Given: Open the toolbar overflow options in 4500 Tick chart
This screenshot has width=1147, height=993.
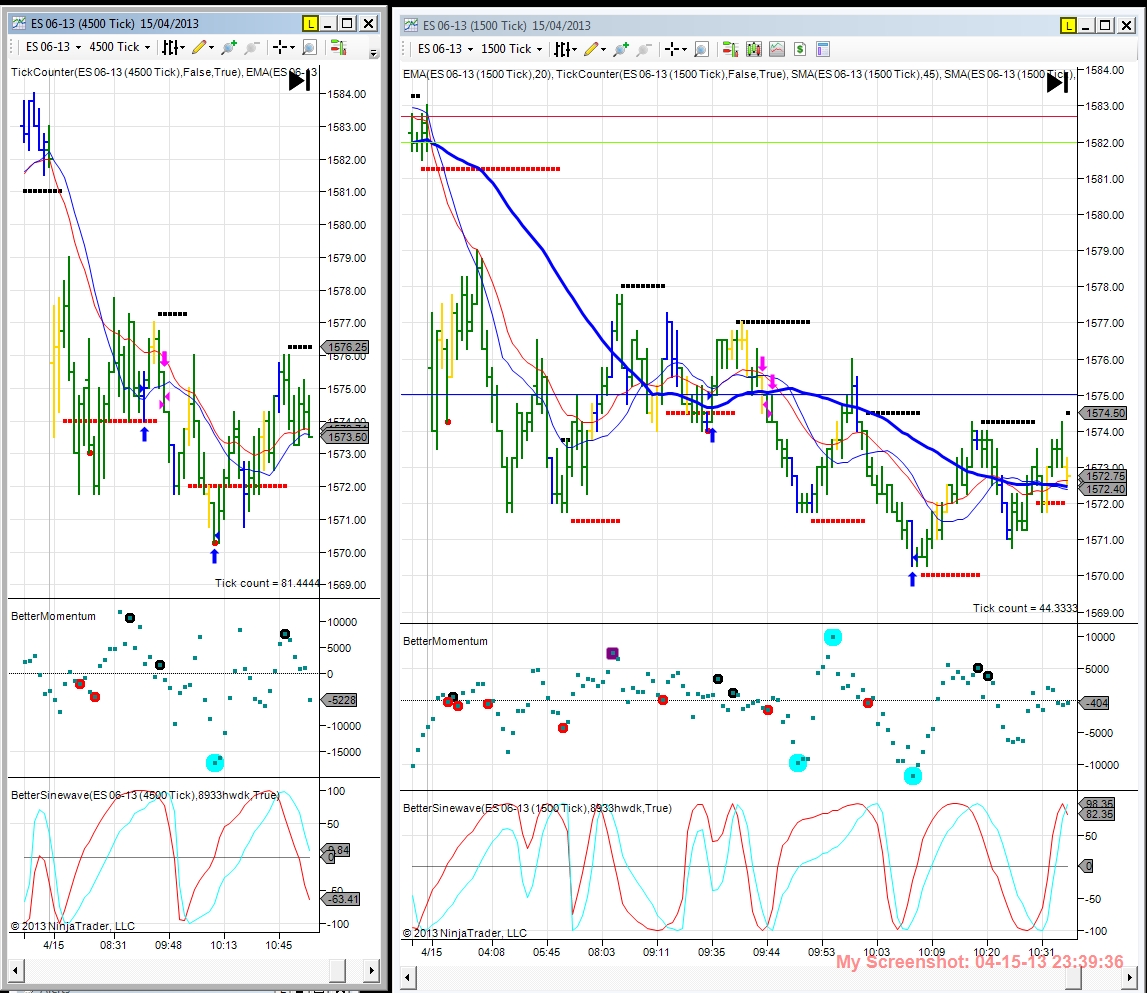Looking at the screenshot, I should [374, 52].
